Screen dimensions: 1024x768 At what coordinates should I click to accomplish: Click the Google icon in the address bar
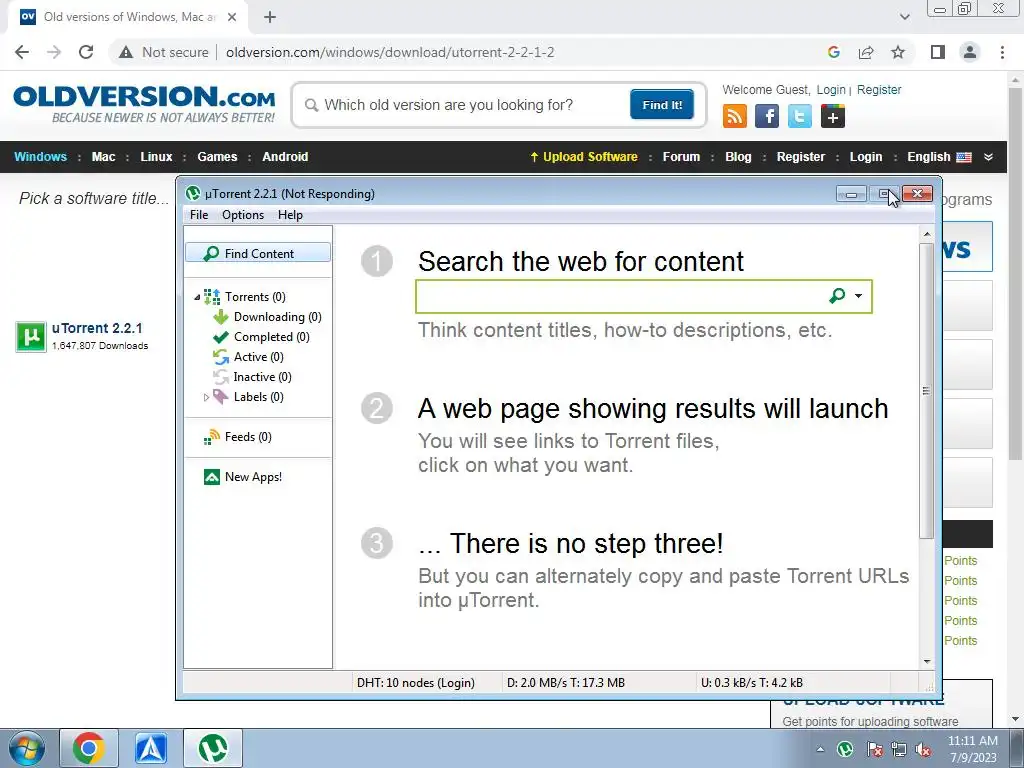click(x=833, y=52)
